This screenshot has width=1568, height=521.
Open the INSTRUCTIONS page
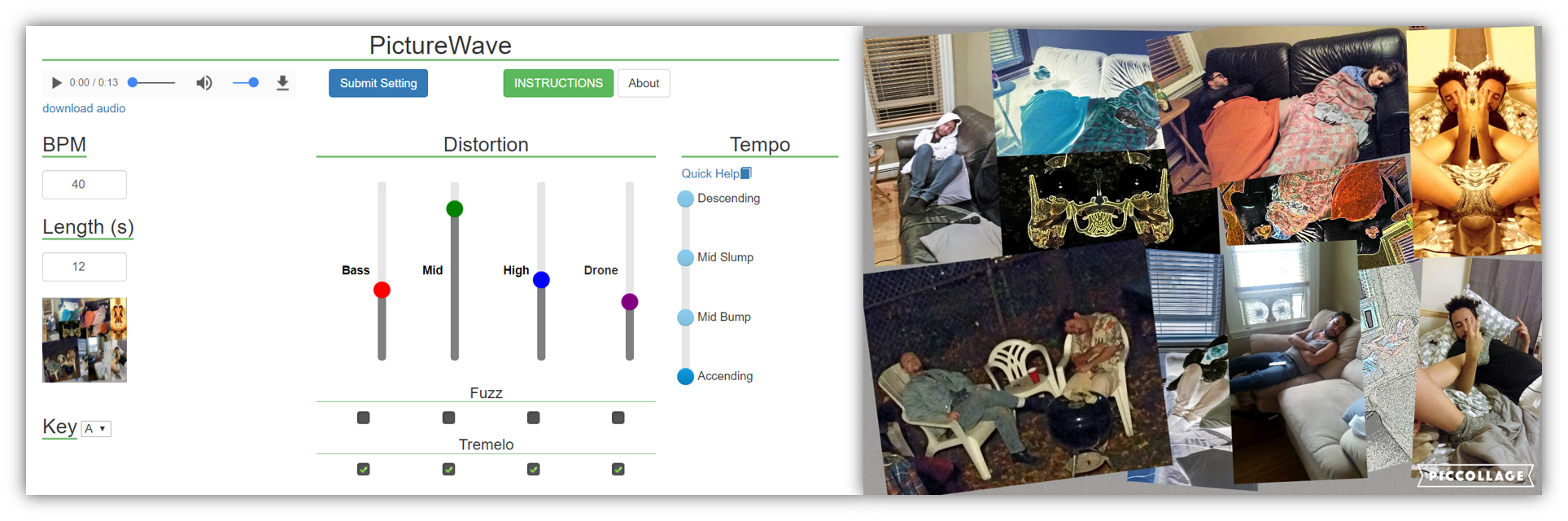(558, 83)
